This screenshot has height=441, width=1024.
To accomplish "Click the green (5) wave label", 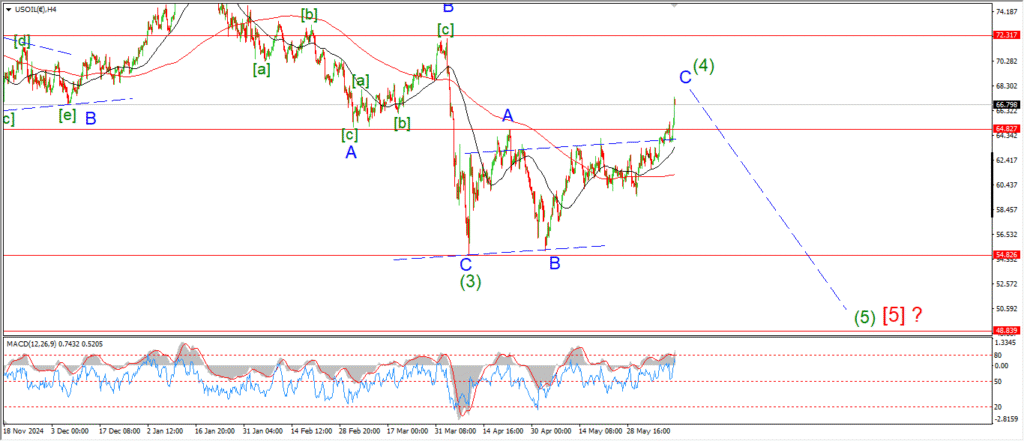I will point(865,317).
